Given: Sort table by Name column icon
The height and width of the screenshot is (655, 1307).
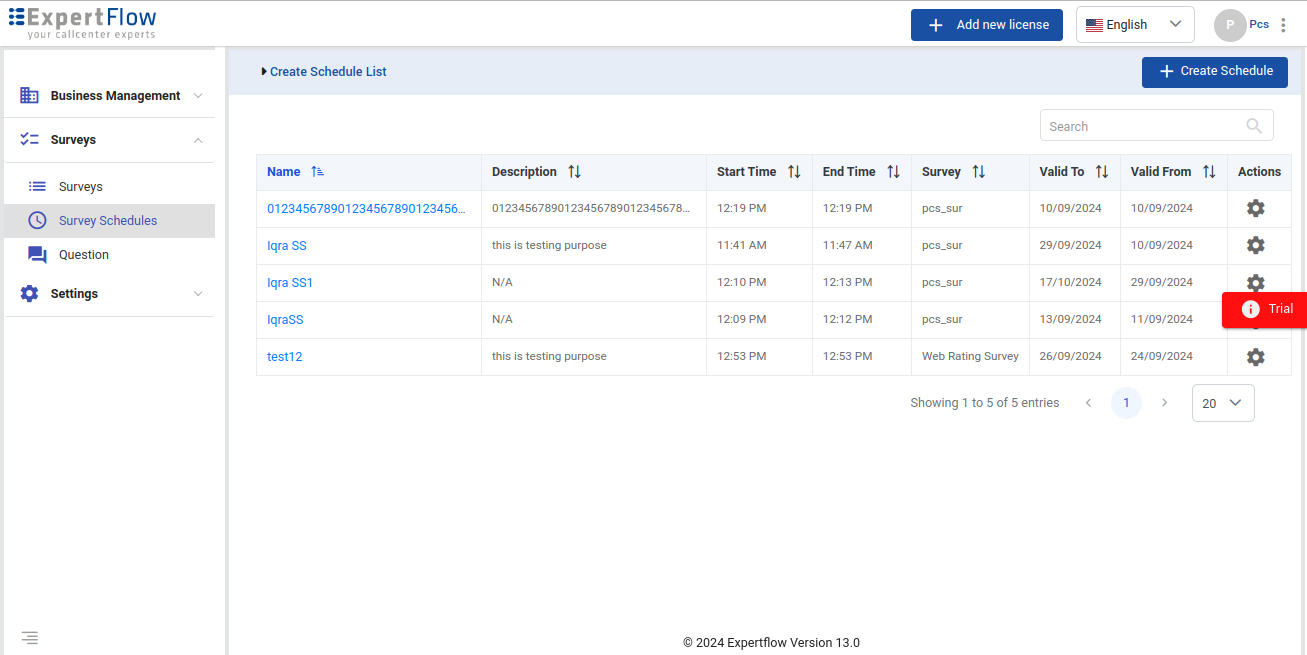Looking at the screenshot, I should 317,172.
